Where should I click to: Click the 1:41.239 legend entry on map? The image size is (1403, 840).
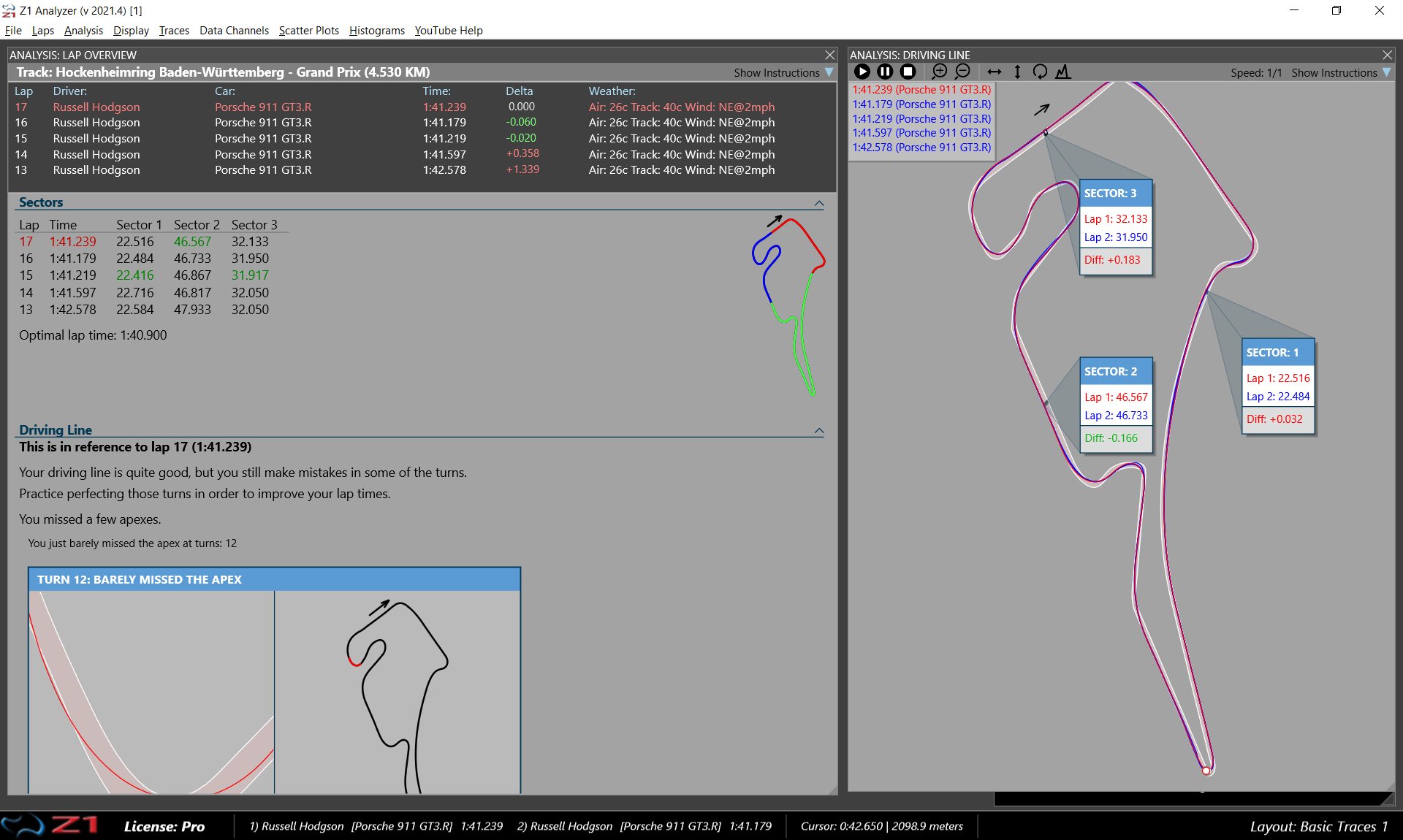click(921, 90)
